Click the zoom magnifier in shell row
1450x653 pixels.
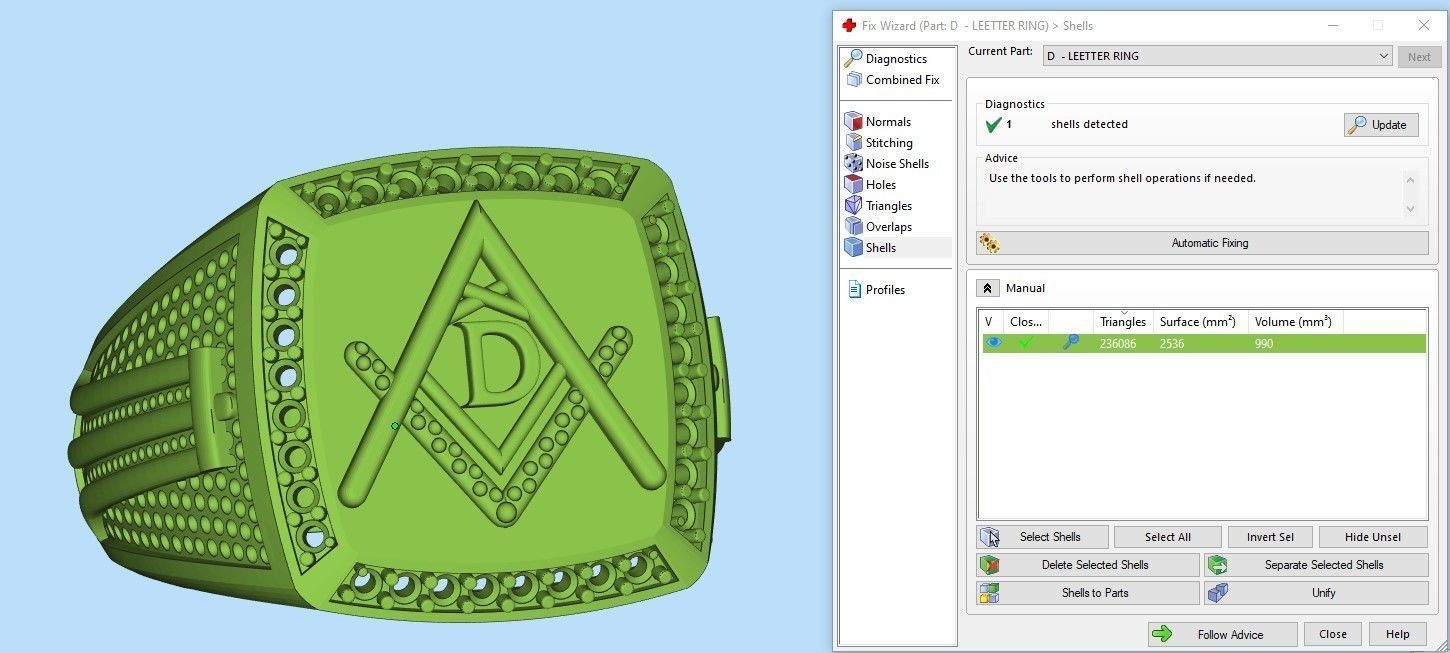pyautogui.click(x=1071, y=343)
